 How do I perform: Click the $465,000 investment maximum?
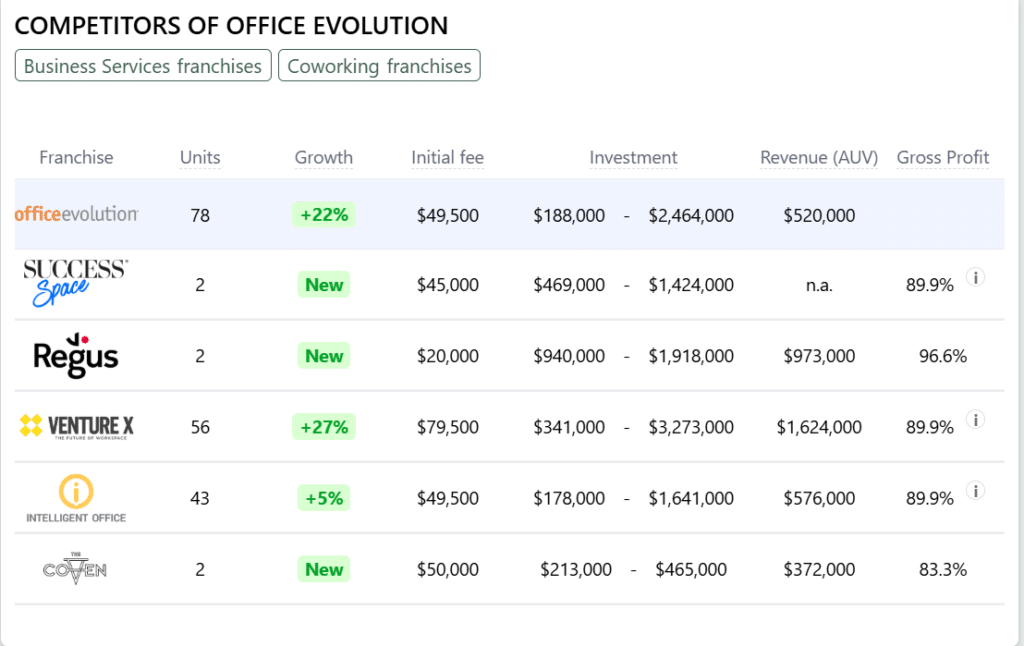(x=691, y=570)
